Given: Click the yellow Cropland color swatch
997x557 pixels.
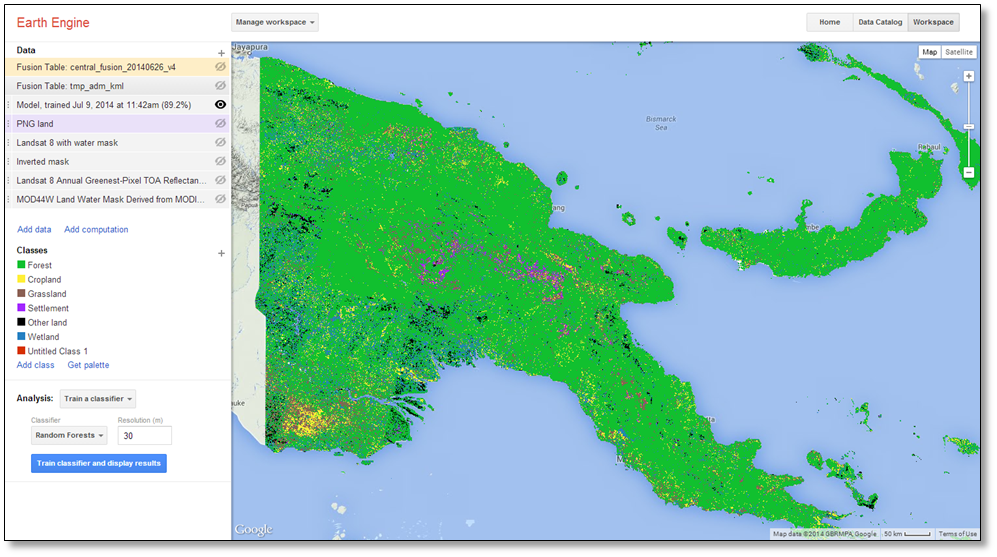Looking at the screenshot, I should pos(21,279).
